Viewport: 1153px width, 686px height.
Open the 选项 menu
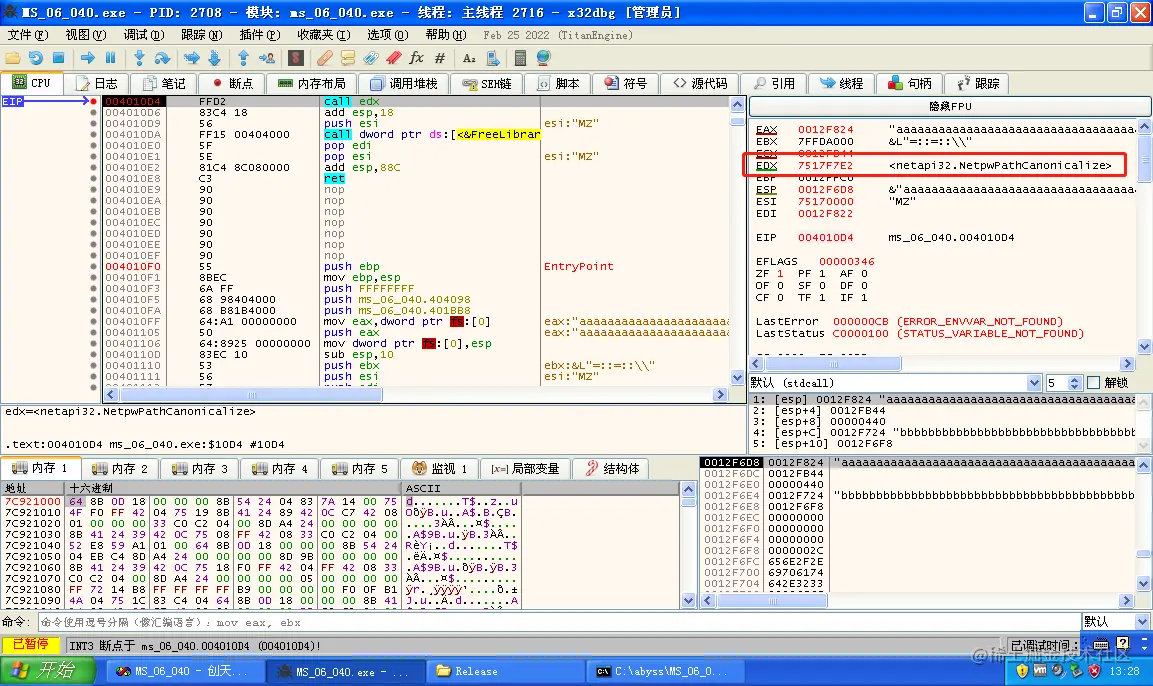click(388, 35)
